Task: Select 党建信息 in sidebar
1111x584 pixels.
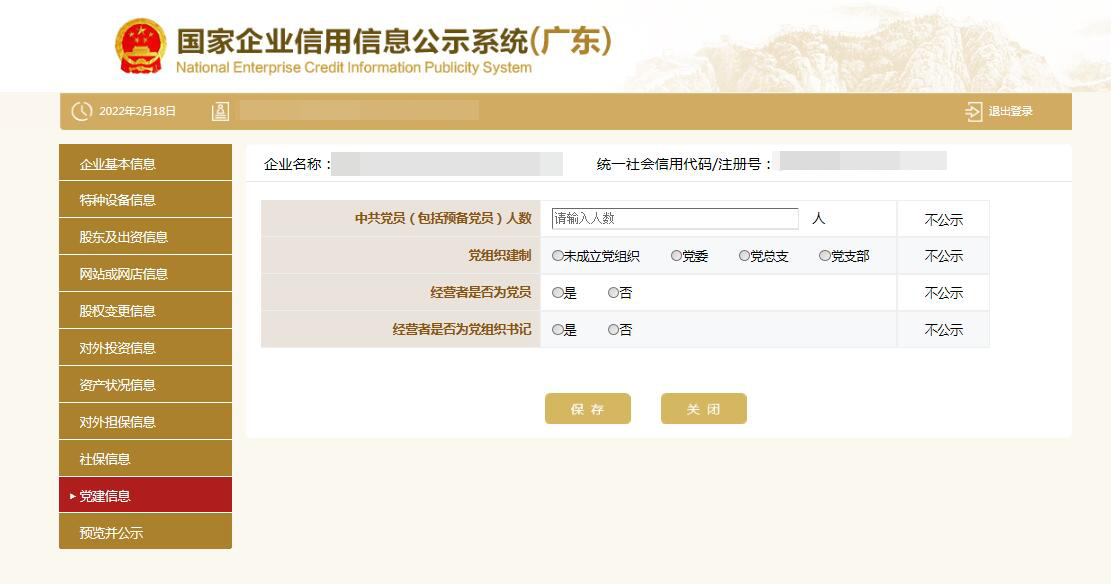Action: (x=145, y=495)
